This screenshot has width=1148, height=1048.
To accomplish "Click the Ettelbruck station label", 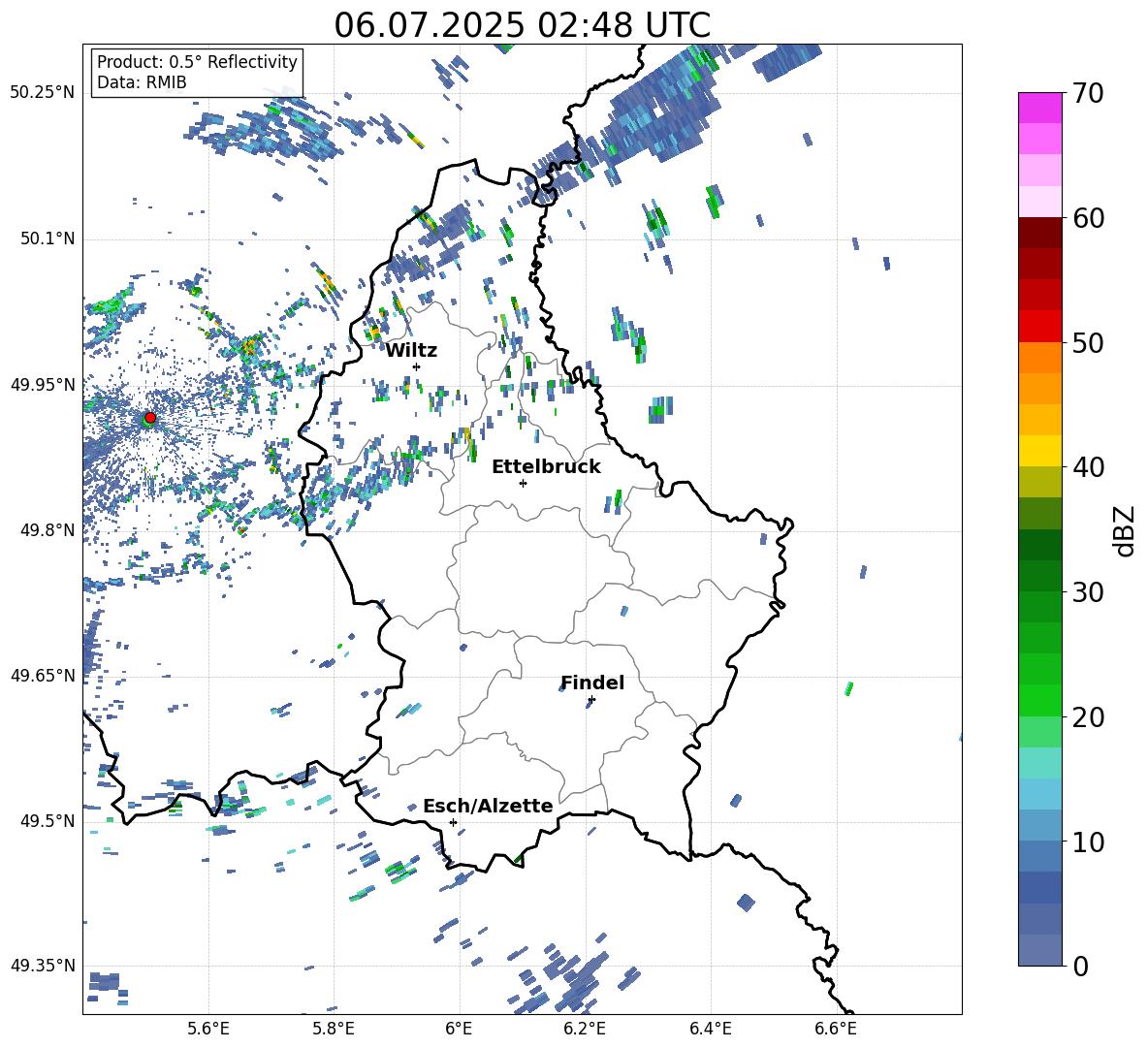I will click(546, 467).
